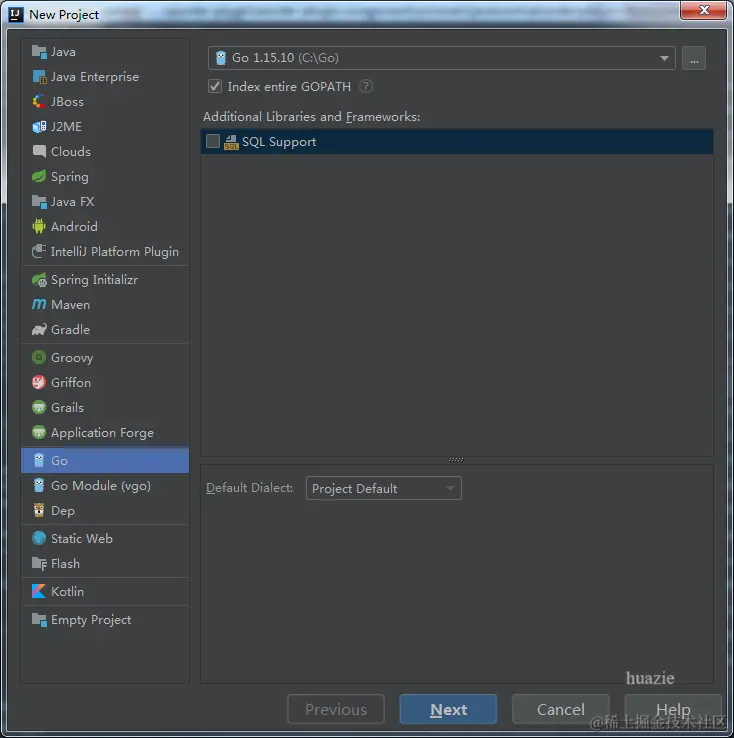The height and width of the screenshot is (738, 734).
Task: Click the SQL Support database icon
Action: (231, 142)
